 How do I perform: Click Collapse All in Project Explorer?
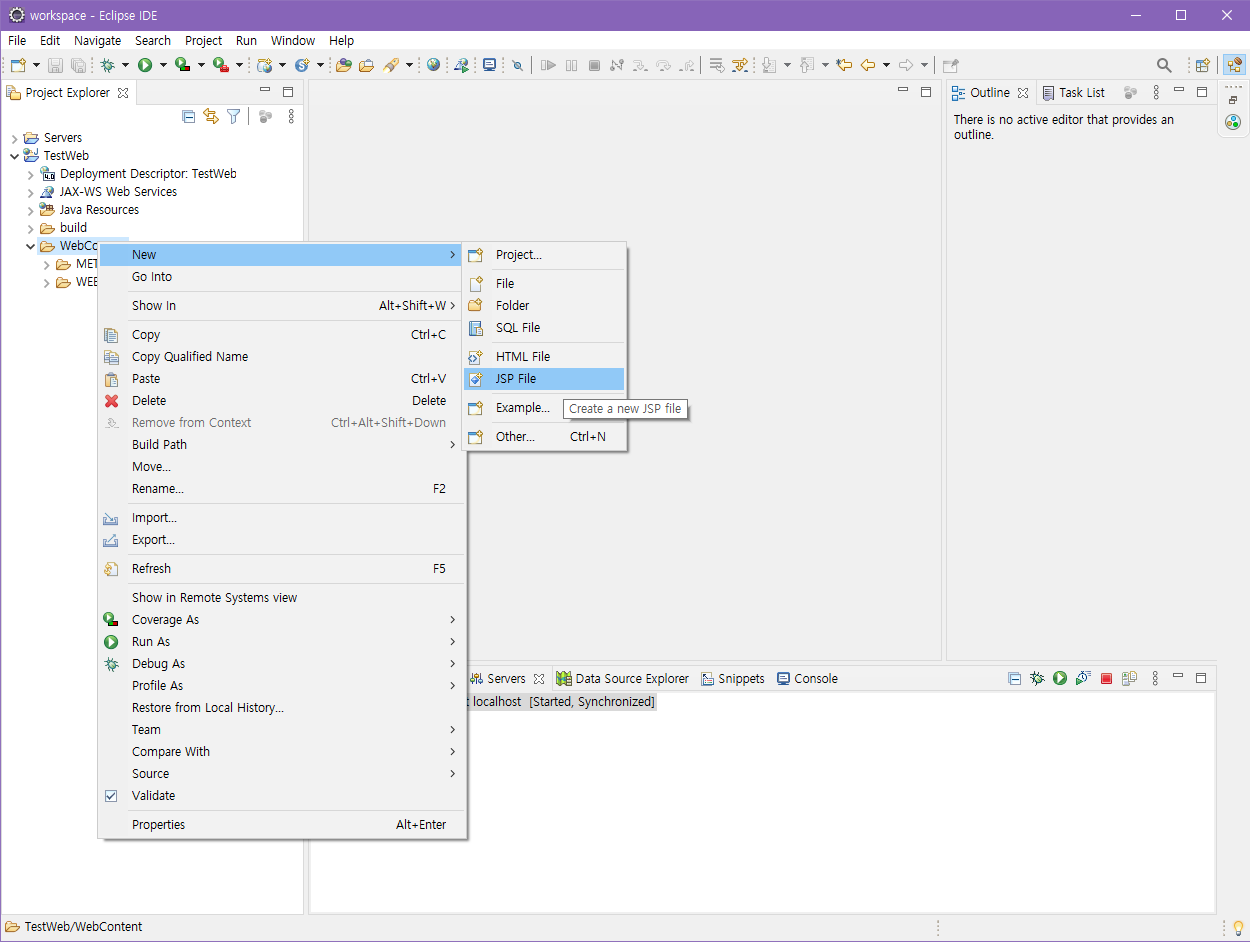point(188,116)
